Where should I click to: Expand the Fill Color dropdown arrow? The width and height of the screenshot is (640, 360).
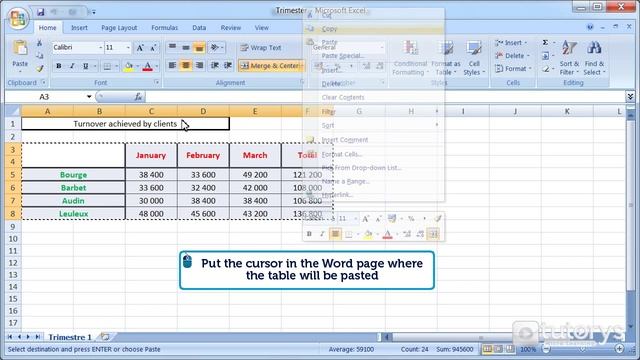pyautogui.click(x=138, y=66)
